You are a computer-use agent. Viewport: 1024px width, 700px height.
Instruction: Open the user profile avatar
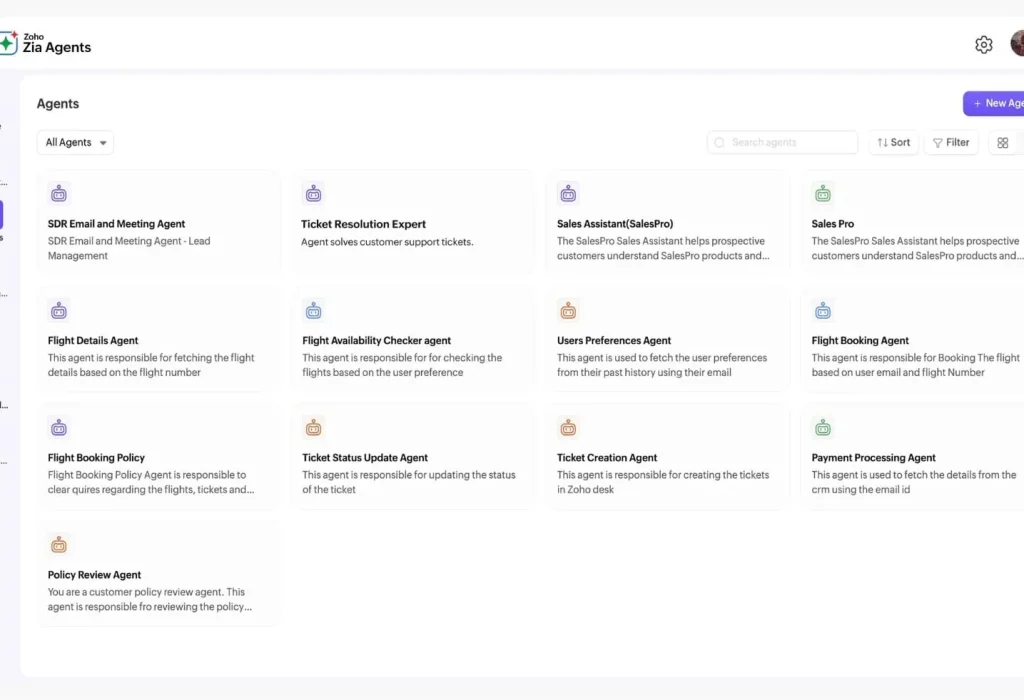[1017, 43]
